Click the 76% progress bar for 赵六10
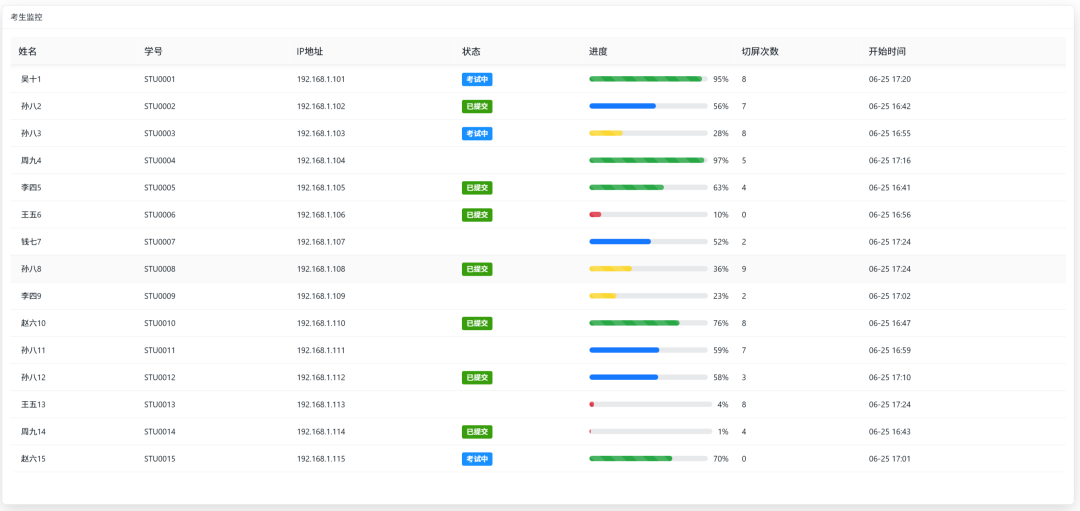The width and height of the screenshot is (1080, 511). (648, 323)
